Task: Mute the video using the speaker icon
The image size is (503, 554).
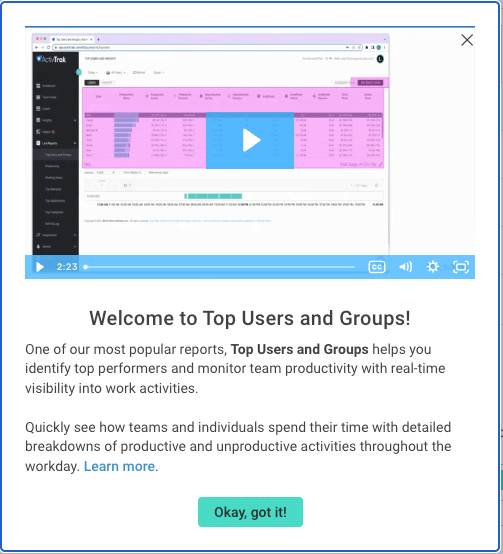Action: click(406, 267)
